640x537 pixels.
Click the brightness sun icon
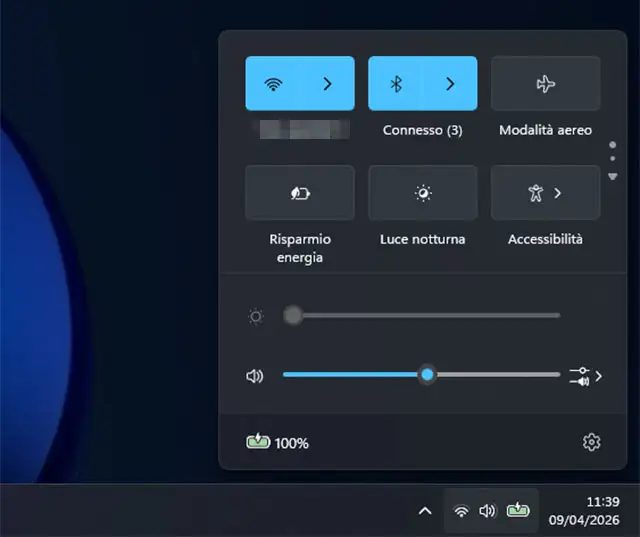pyautogui.click(x=256, y=316)
